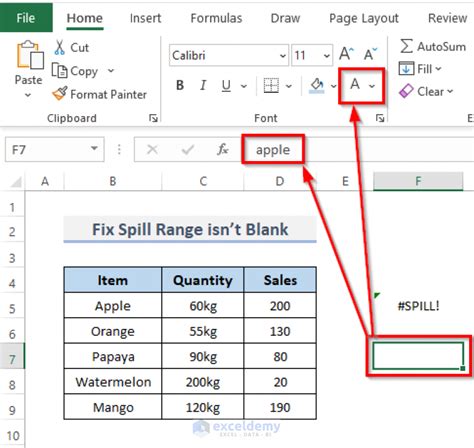Expand the Underline style dropdown arrow
Screen dimensions: 474x448
[x=244, y=86]
